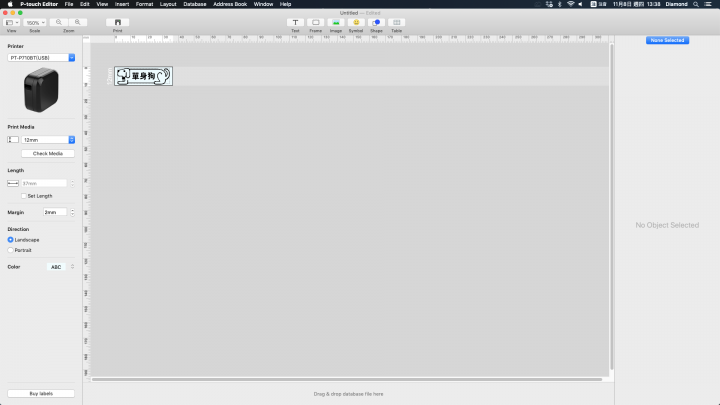This screenshot has height=405, width=720.
Task: Click the Wi-Fi status icon
Action: tap(570, 4)
